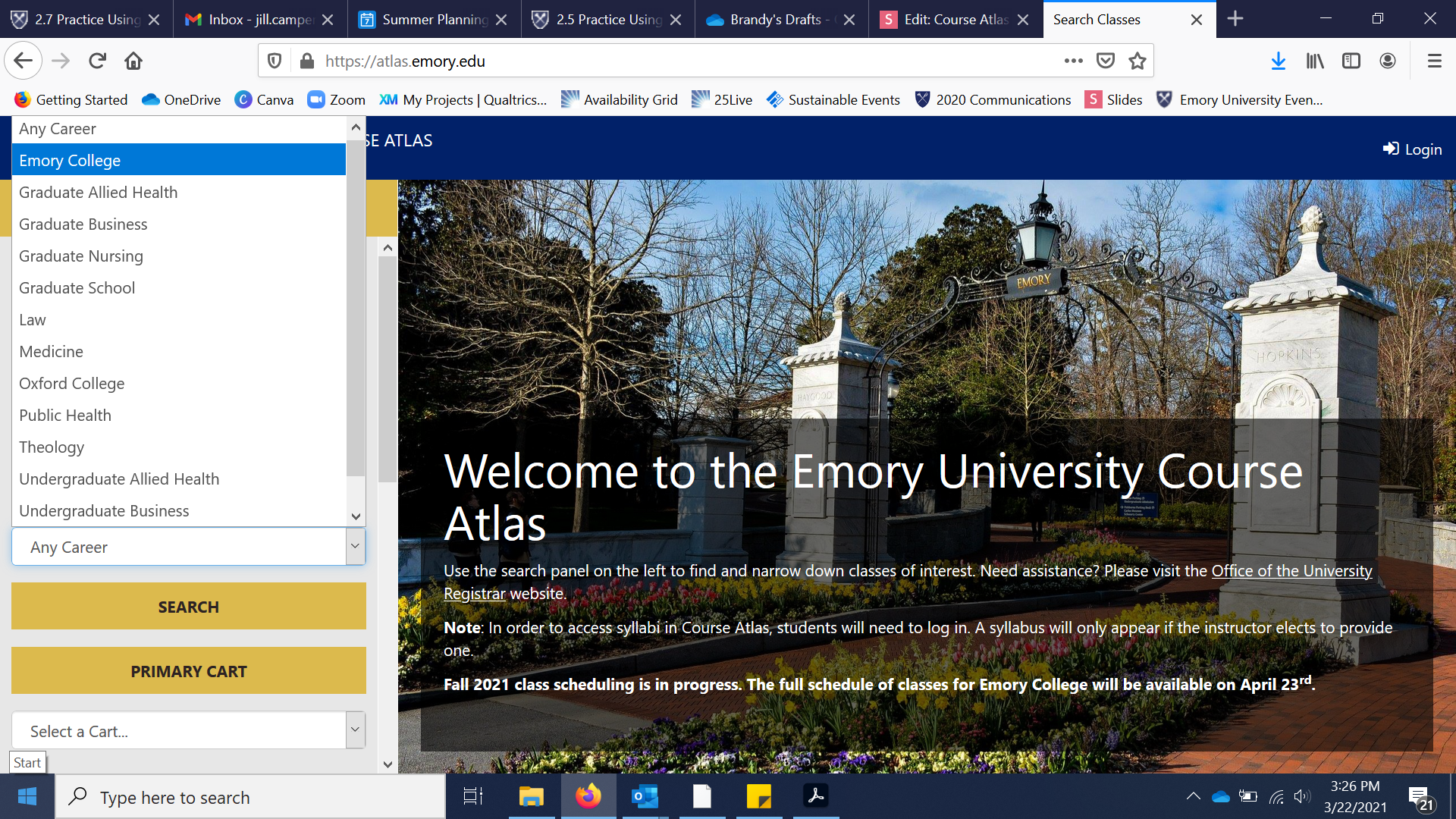Open the Firefox account icon
Viewport: 1456px width, 819px height.
(x=1387, y=61)
